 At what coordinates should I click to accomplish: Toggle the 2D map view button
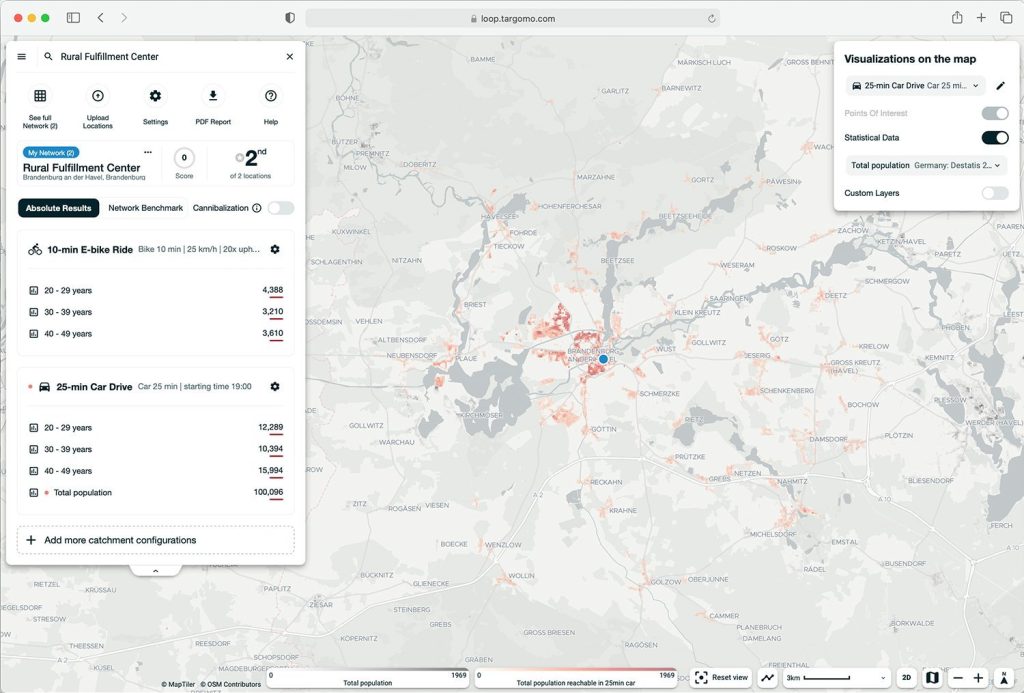906,678
